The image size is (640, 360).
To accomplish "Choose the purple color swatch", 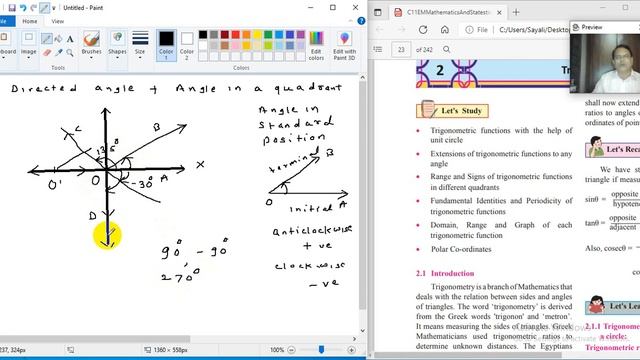I will tap(301, 35).
